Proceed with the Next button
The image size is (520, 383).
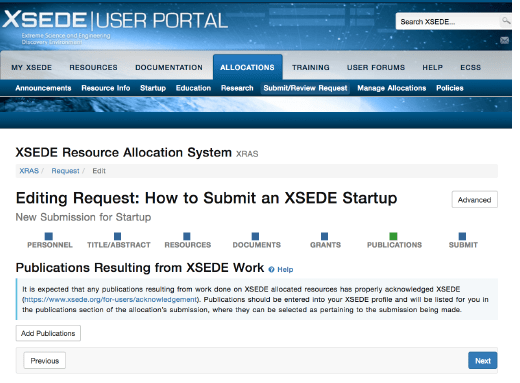(483, 361)
